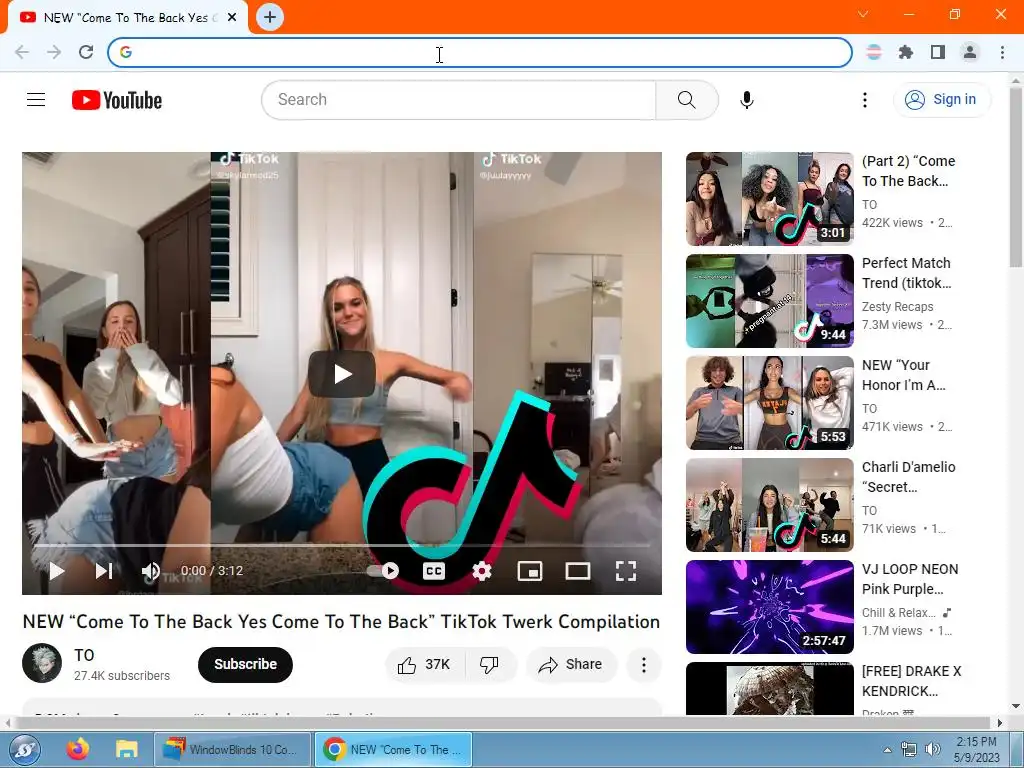Switch to the Chrome taskbar window

(x=393, y=750)
